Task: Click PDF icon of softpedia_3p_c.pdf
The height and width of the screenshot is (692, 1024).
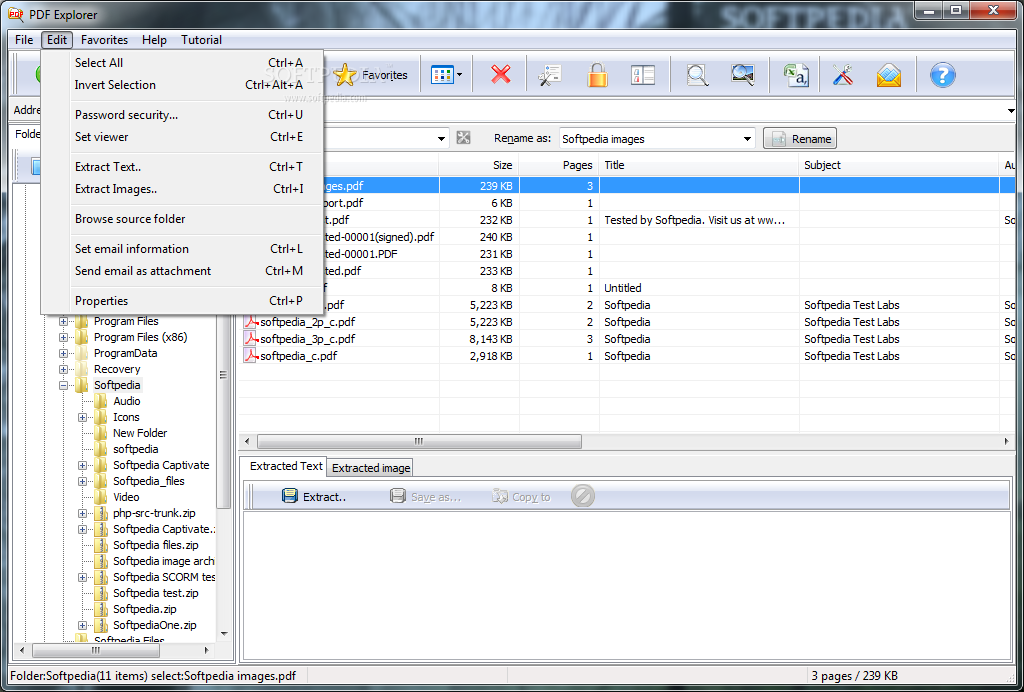Action: pyautogui.click(x=251, y=339)
